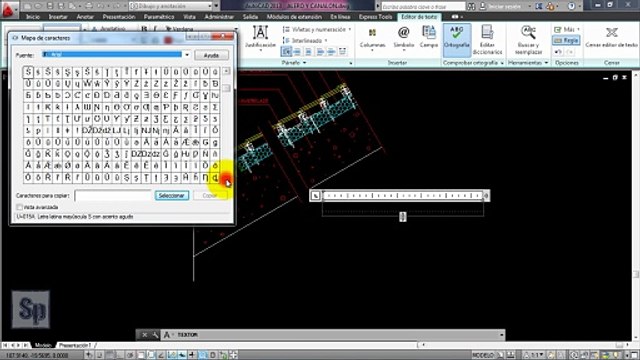
Task: Open the Símbolo @ insert tool
Action: coord(404,38)
